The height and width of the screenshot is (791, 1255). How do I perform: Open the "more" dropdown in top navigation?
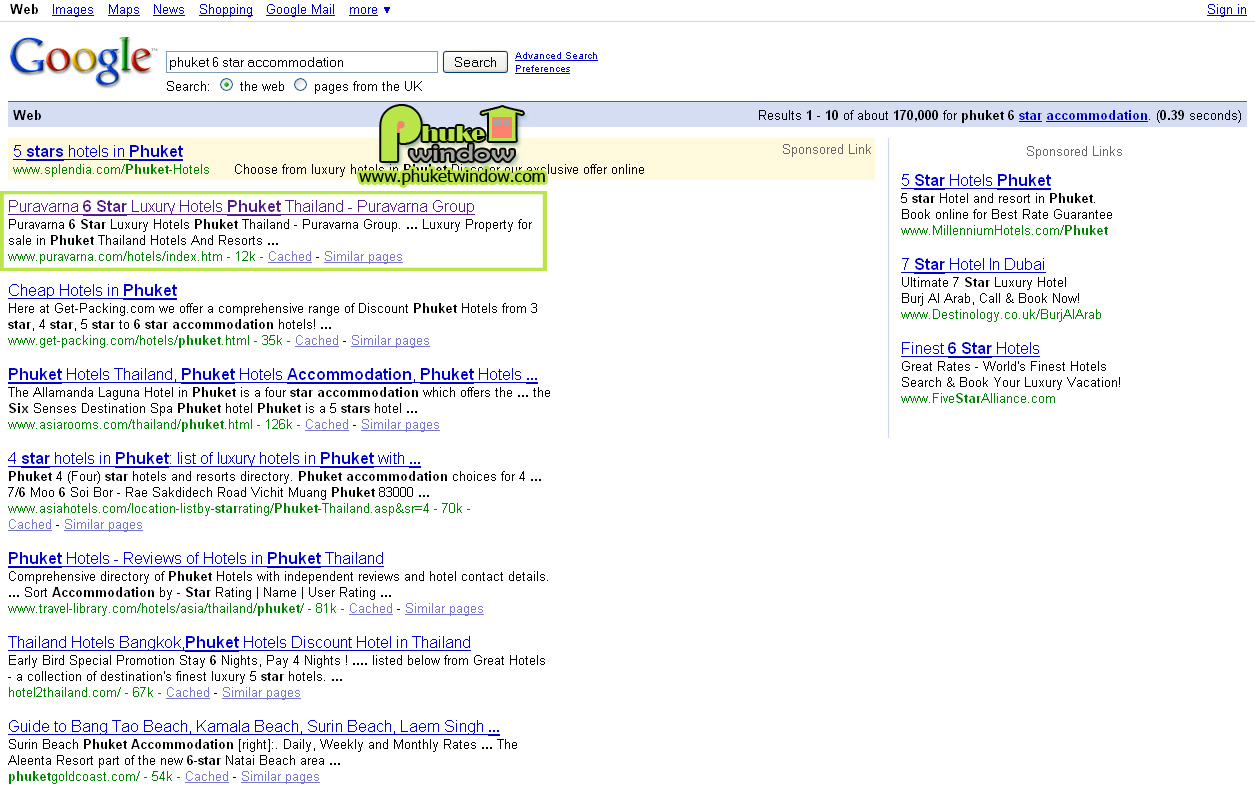click(x=370, y=10)
